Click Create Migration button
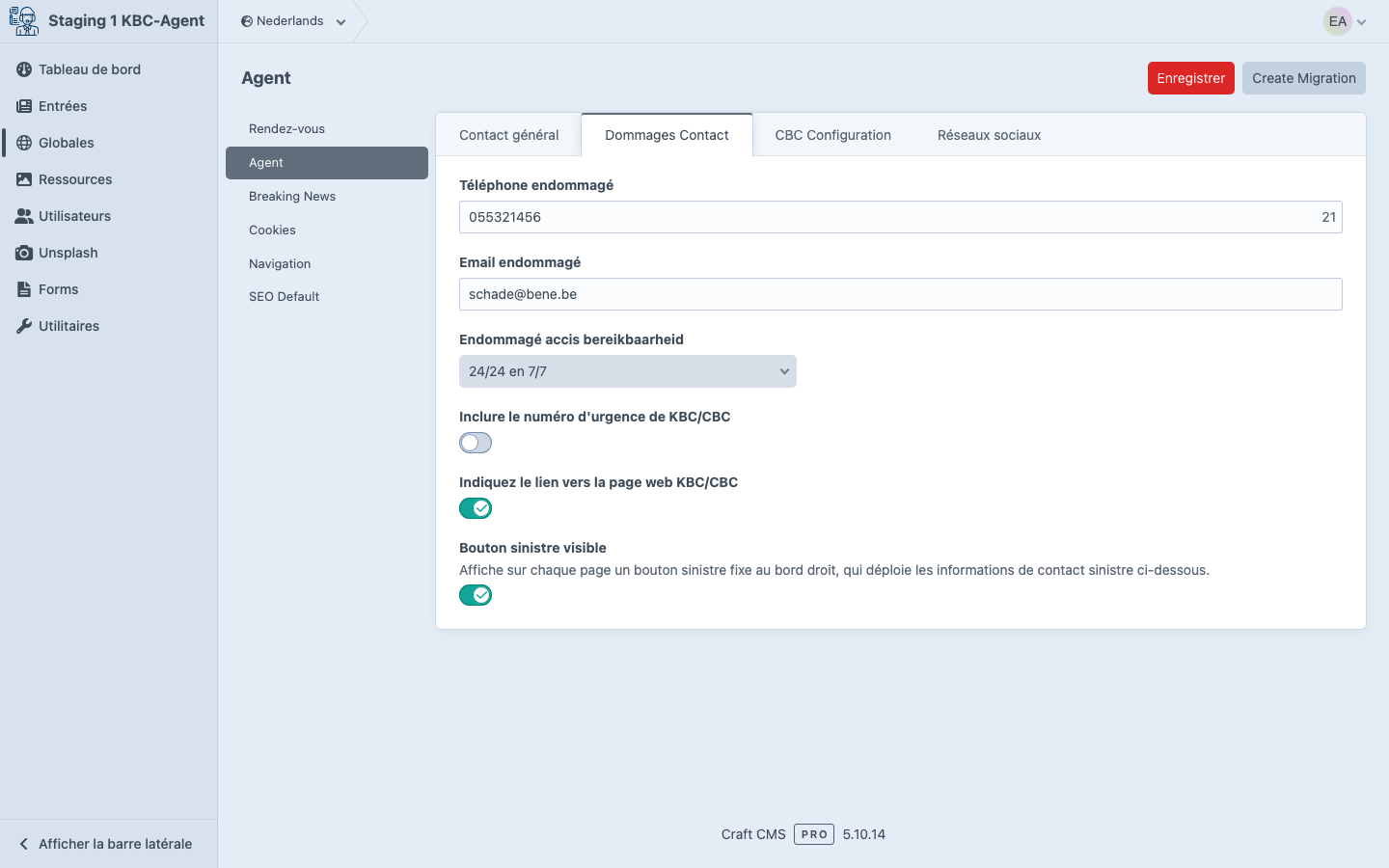The width and height of the screenshot is (1389, 868). tap(1304, 78)
